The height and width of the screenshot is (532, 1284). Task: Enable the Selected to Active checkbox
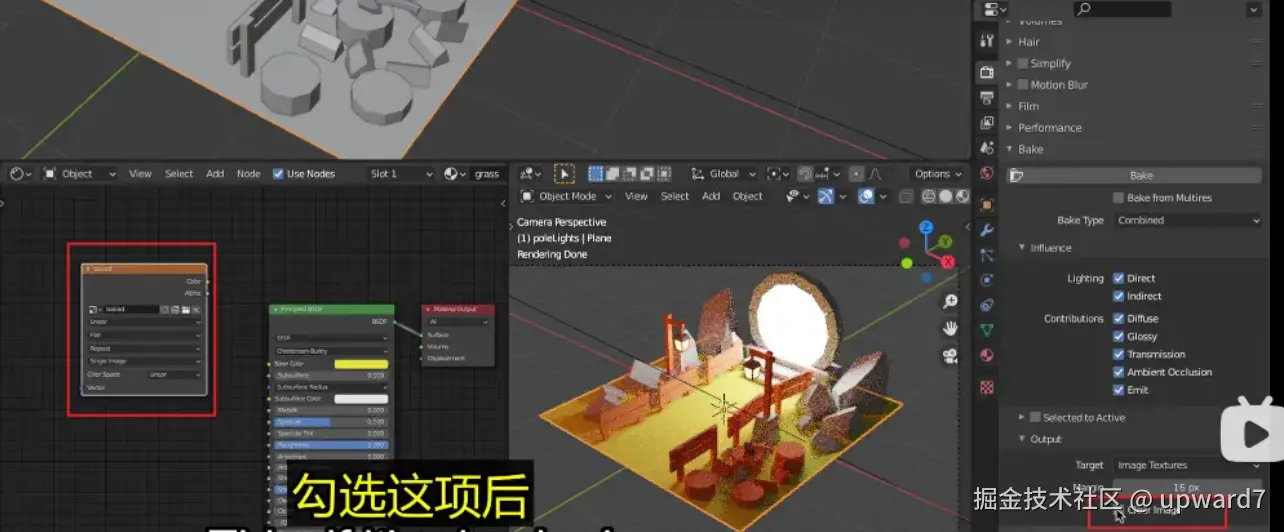coord(1036,418)
